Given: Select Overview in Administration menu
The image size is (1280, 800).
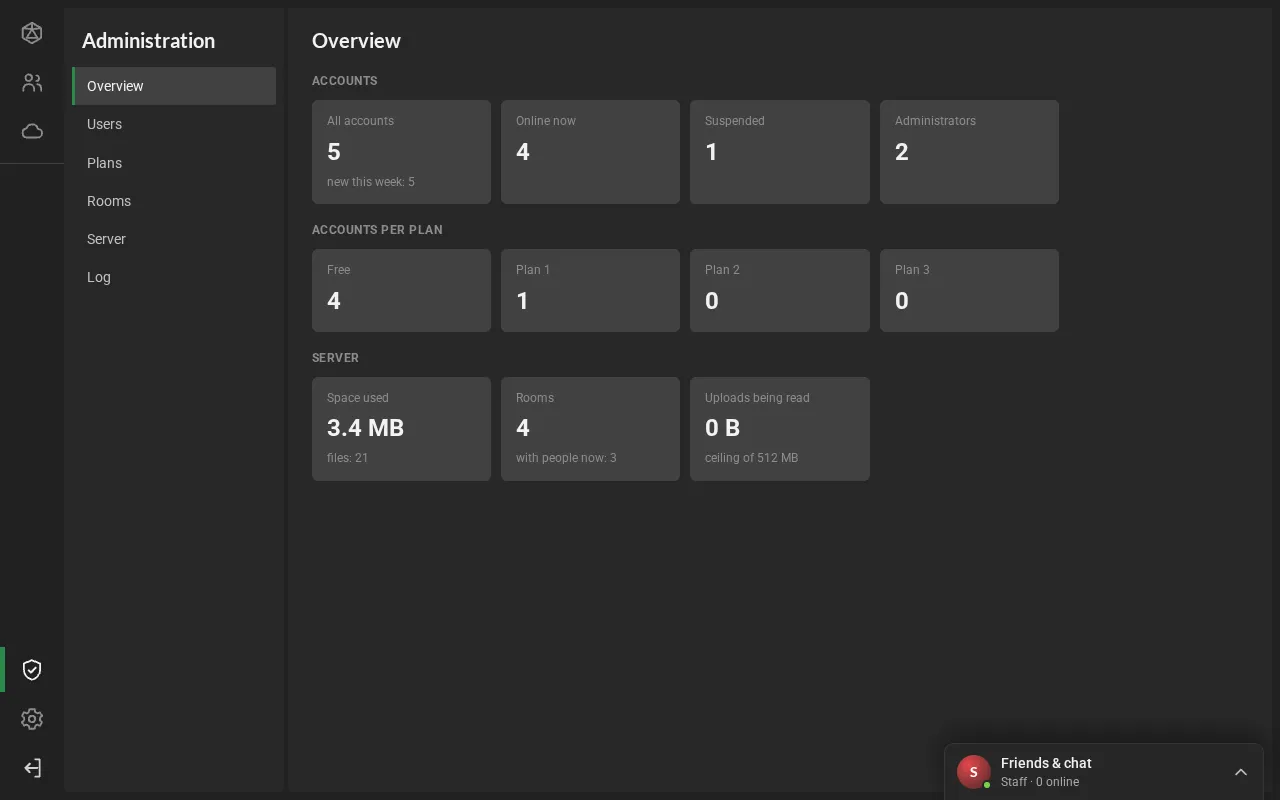Looking at the screenshot, I should tap(174, 86).
